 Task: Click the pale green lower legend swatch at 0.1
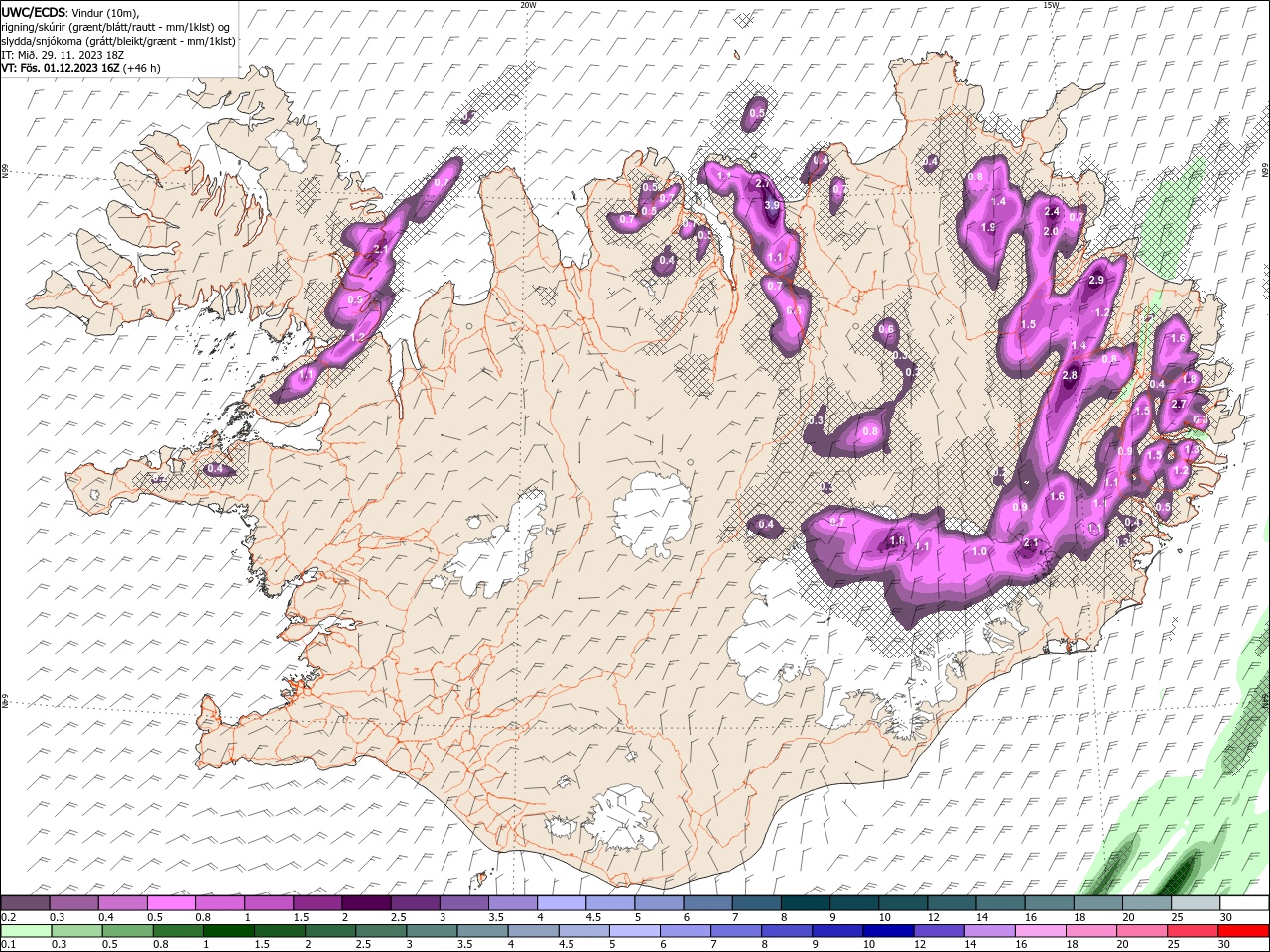(x=25, y=930)
